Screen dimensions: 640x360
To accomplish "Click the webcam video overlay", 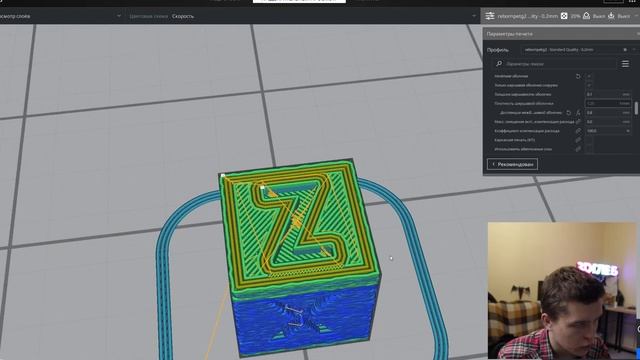I will 562,290.
